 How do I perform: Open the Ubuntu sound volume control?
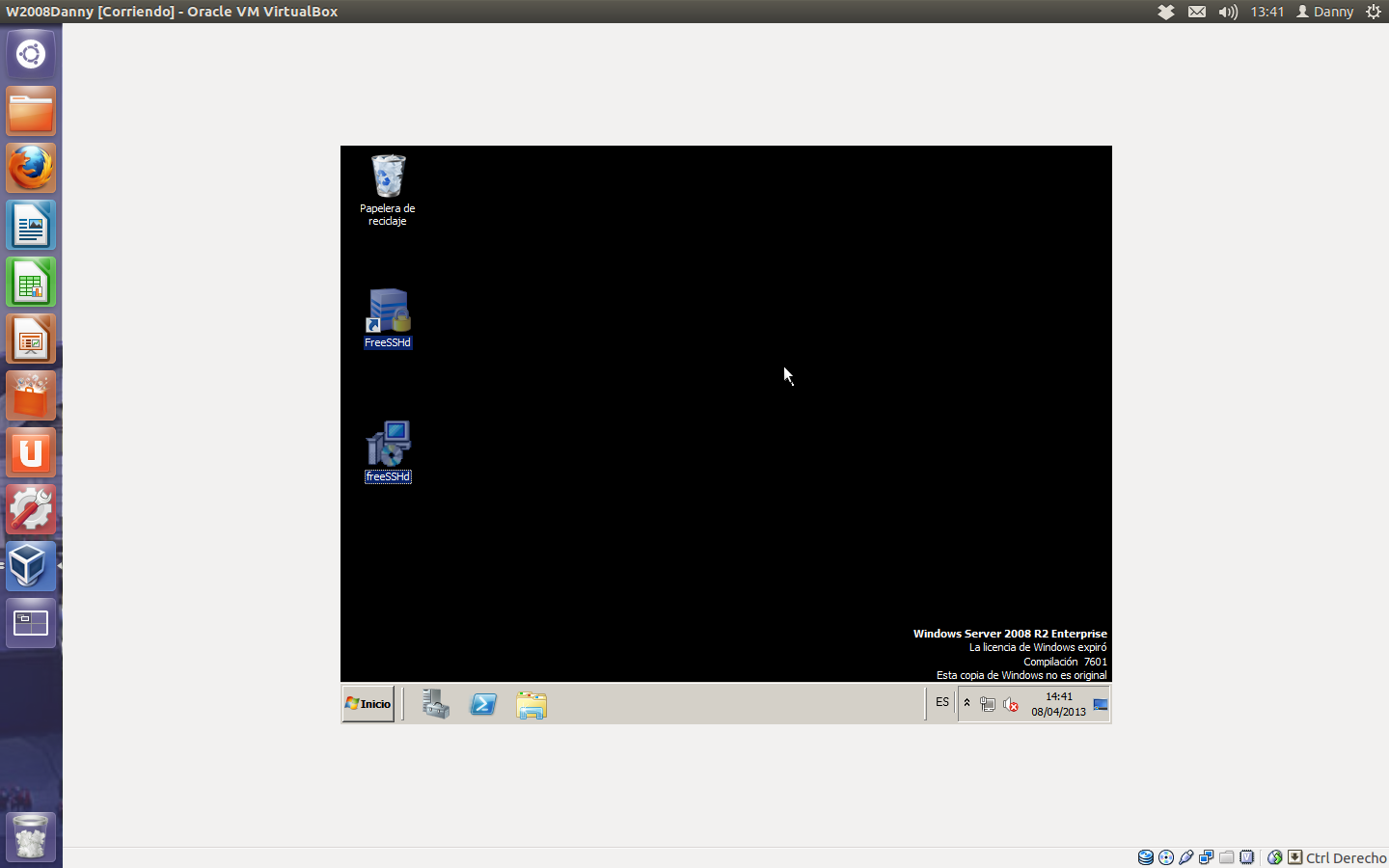click(1228, 12)
